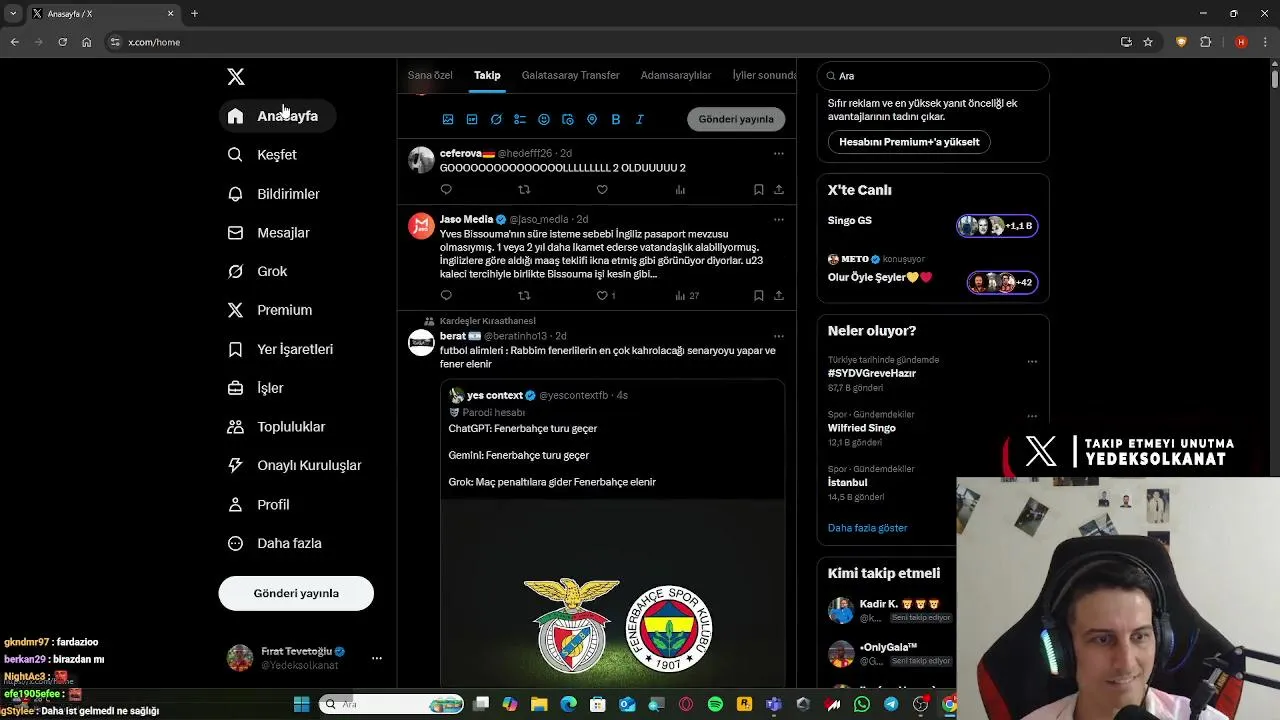Click Grok enhance icon in composer
This screenshot has height=720, width=1280.
pos(496,119)
